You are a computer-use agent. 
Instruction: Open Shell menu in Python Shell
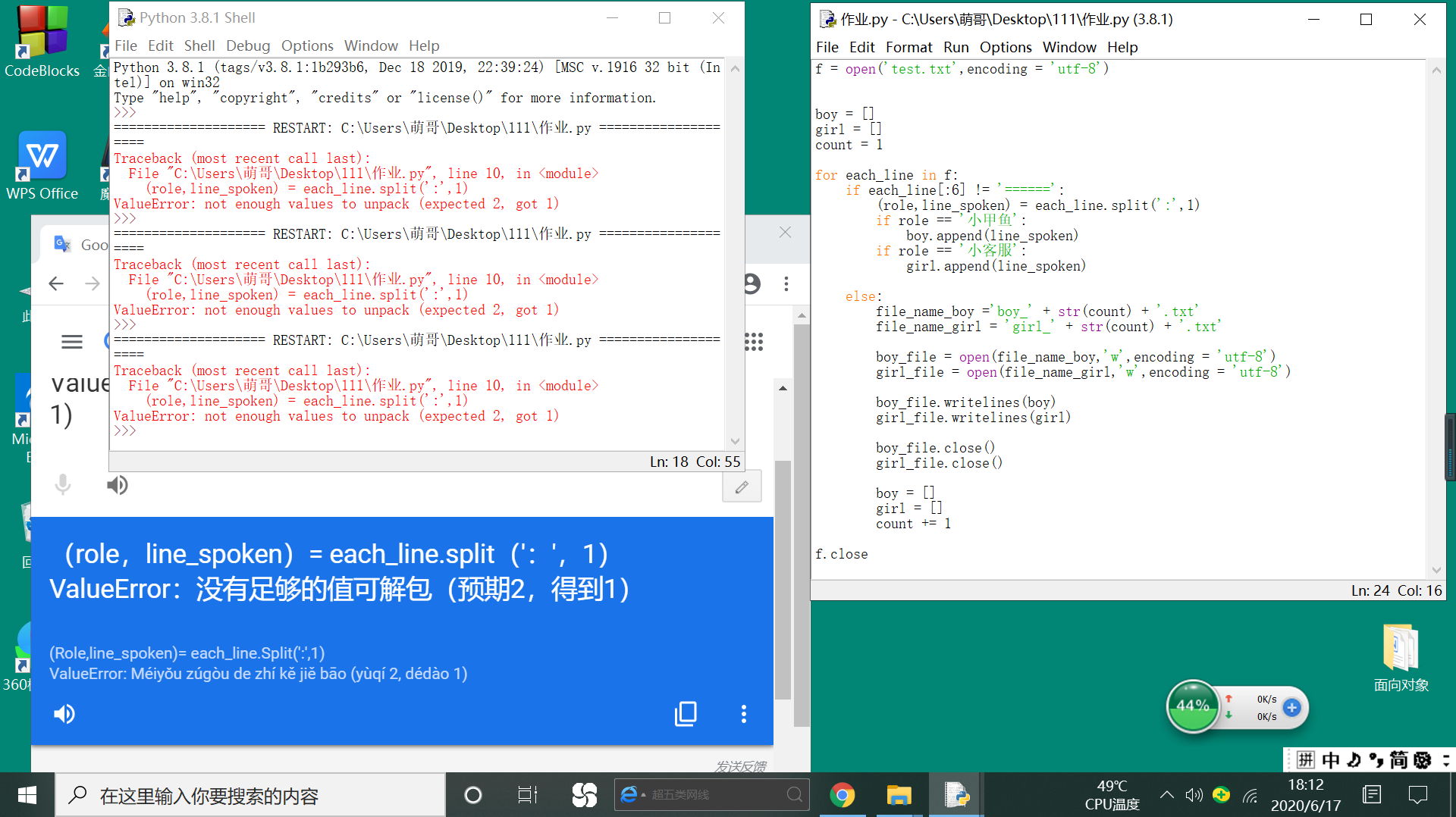coord(199,45)
